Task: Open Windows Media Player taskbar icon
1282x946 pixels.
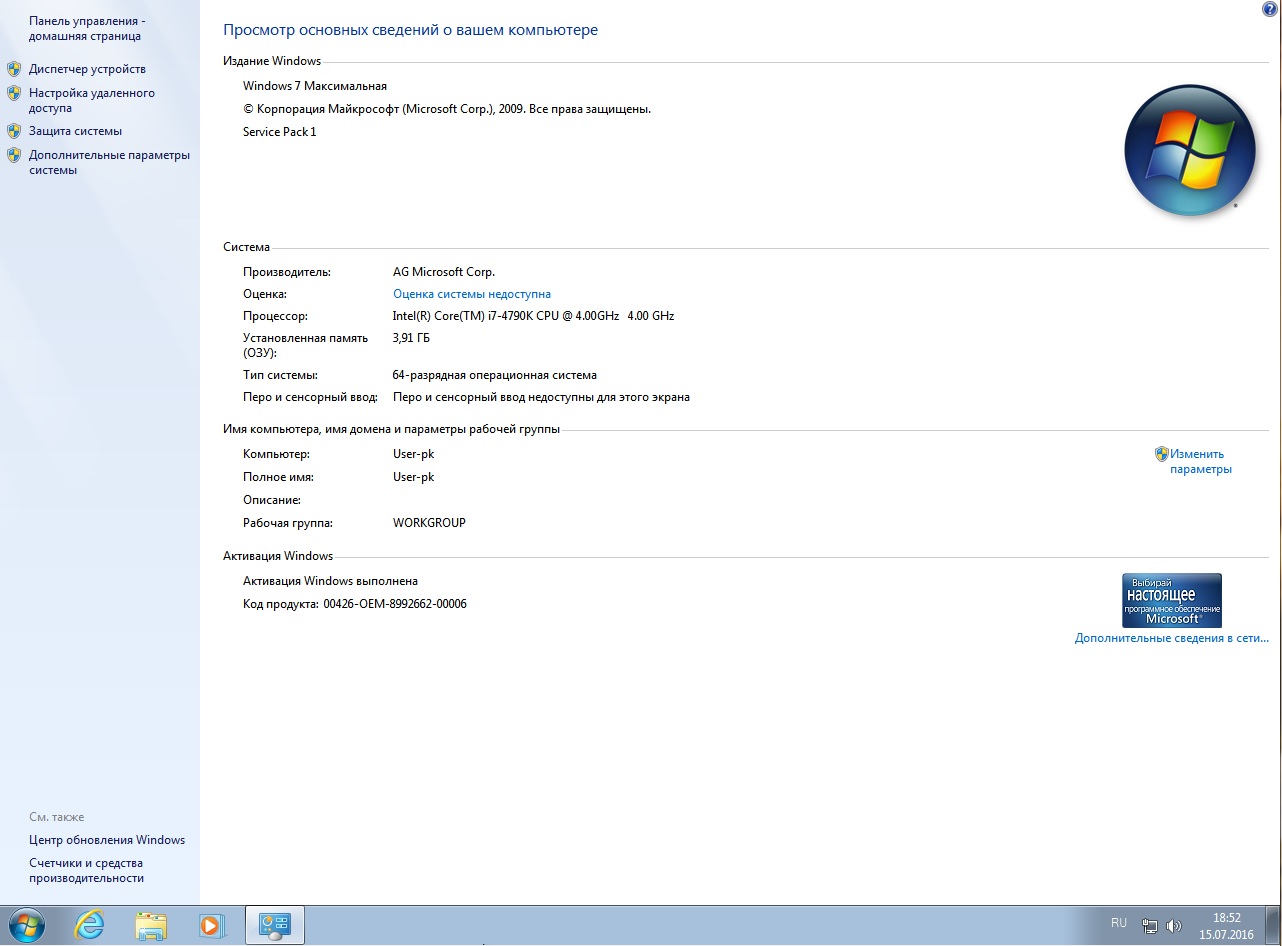Action: coord(211,925)
